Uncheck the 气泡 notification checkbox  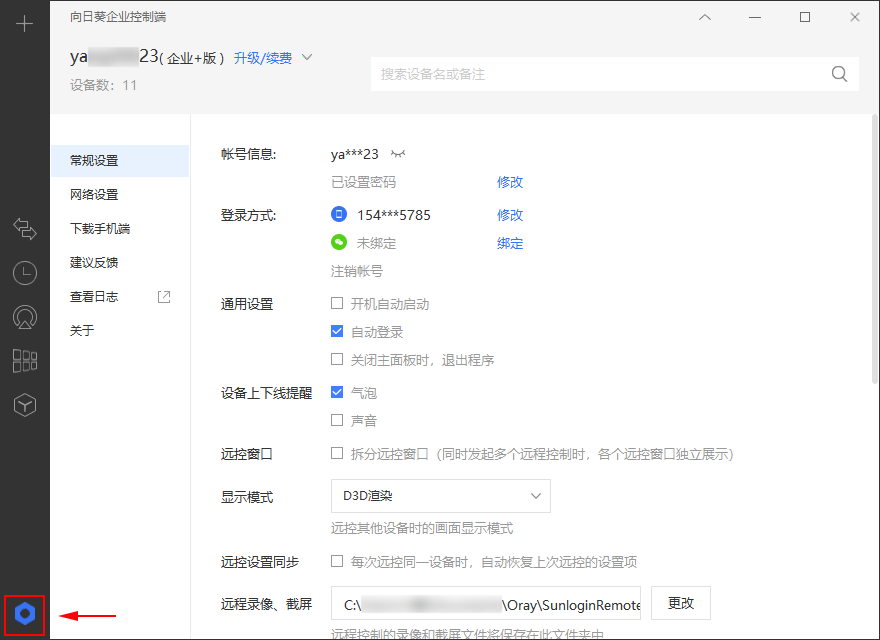(x=337, y=392)
